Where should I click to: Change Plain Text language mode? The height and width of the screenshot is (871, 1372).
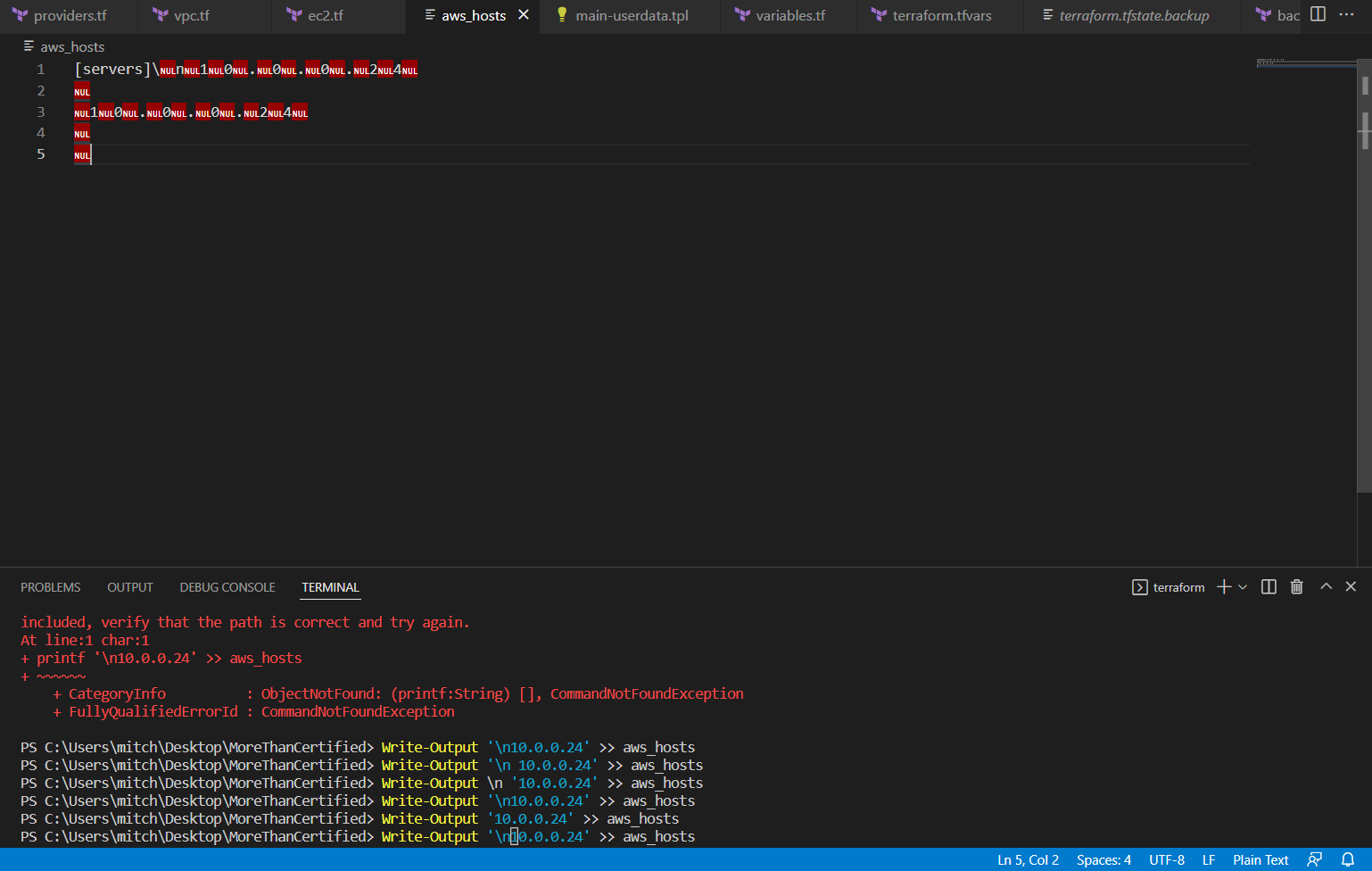(x=1260, y=860)
